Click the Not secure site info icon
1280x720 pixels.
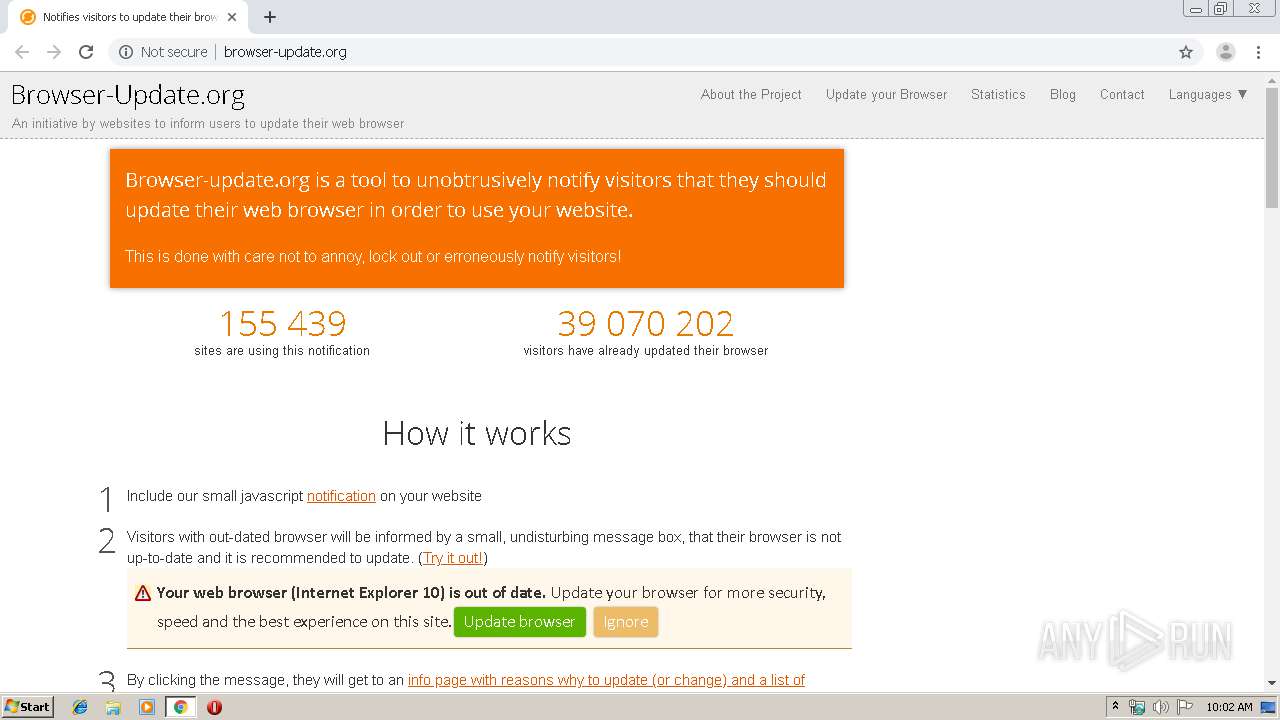coord(126,52)
